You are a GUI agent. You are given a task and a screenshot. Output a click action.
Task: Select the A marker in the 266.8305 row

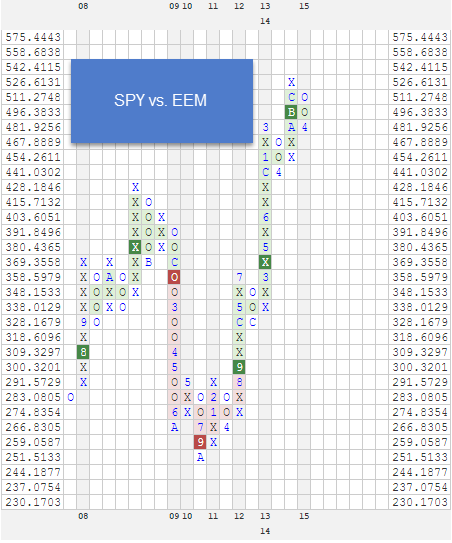coord(175,427)
